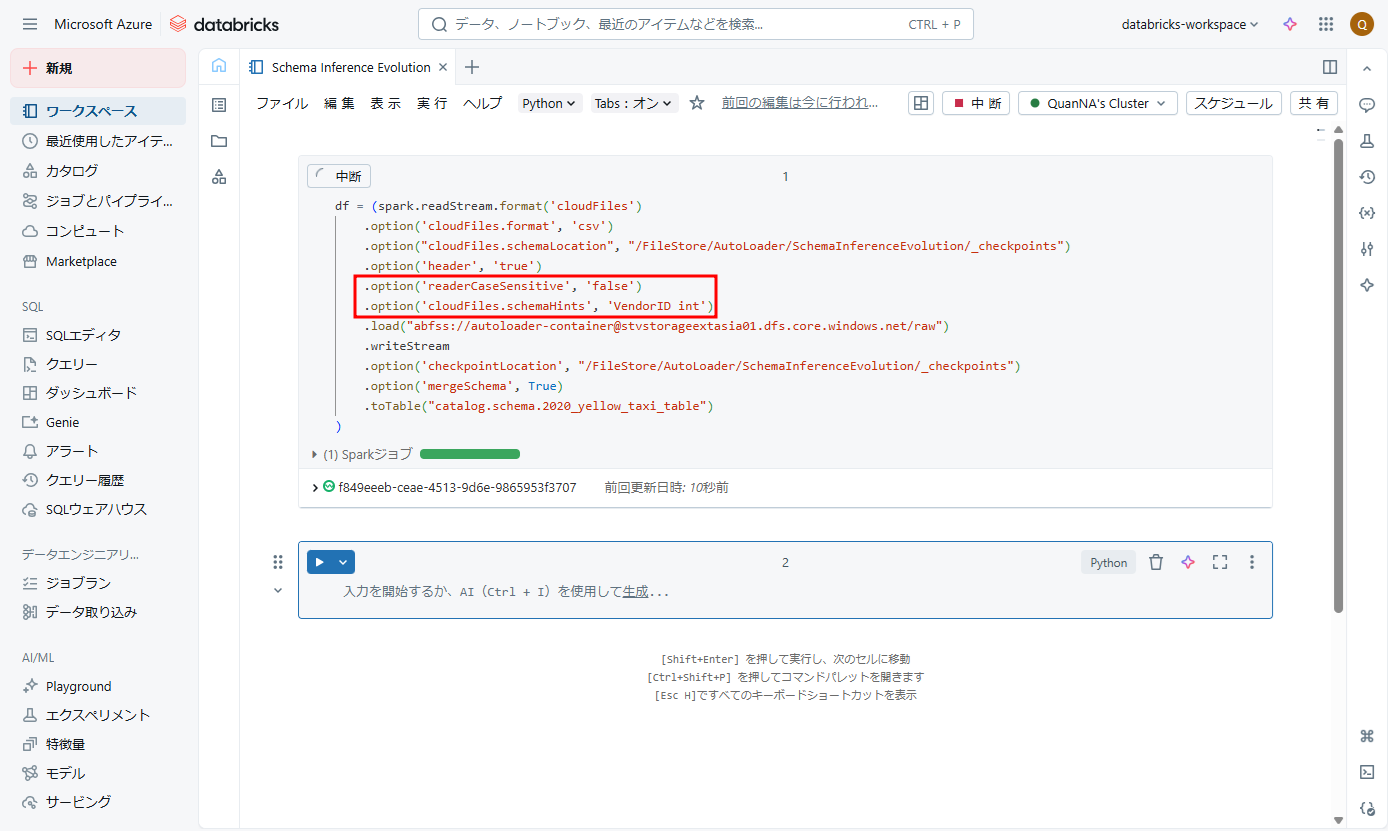The width and height of the screenshot is (1388, 831).
Task: Open the ファイル menu
Action: tap(282, 103)
